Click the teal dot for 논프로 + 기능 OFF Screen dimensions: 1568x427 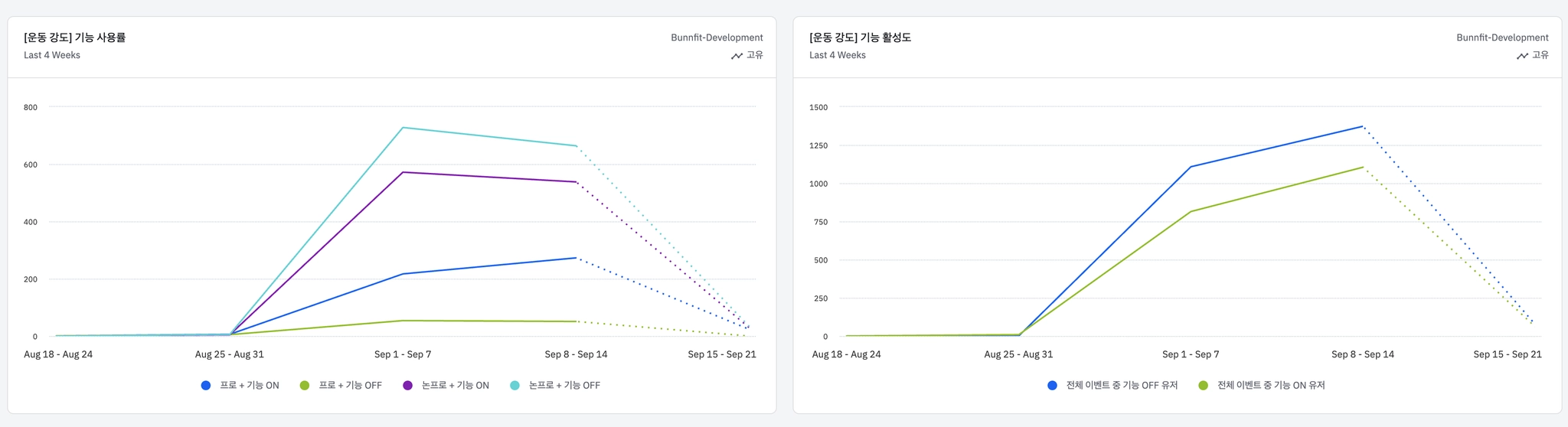click(x=514, y=386)
